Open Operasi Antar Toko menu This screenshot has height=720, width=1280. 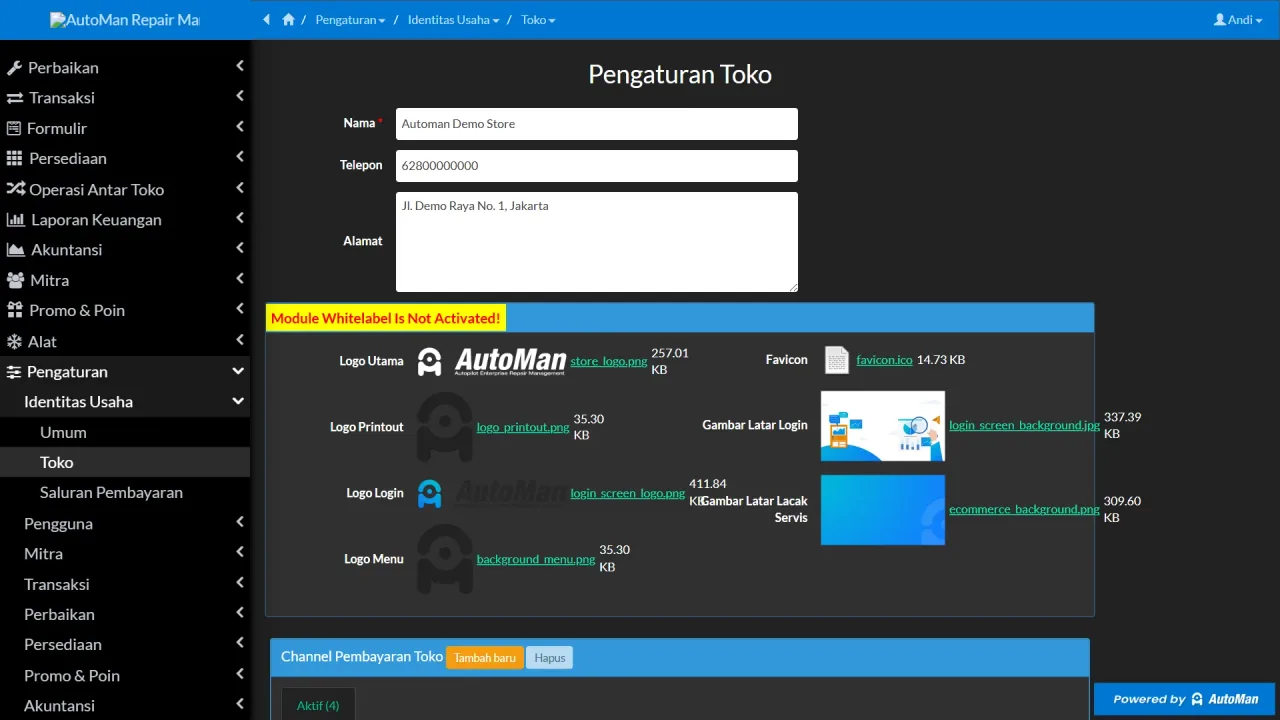(x=125, y=189)
